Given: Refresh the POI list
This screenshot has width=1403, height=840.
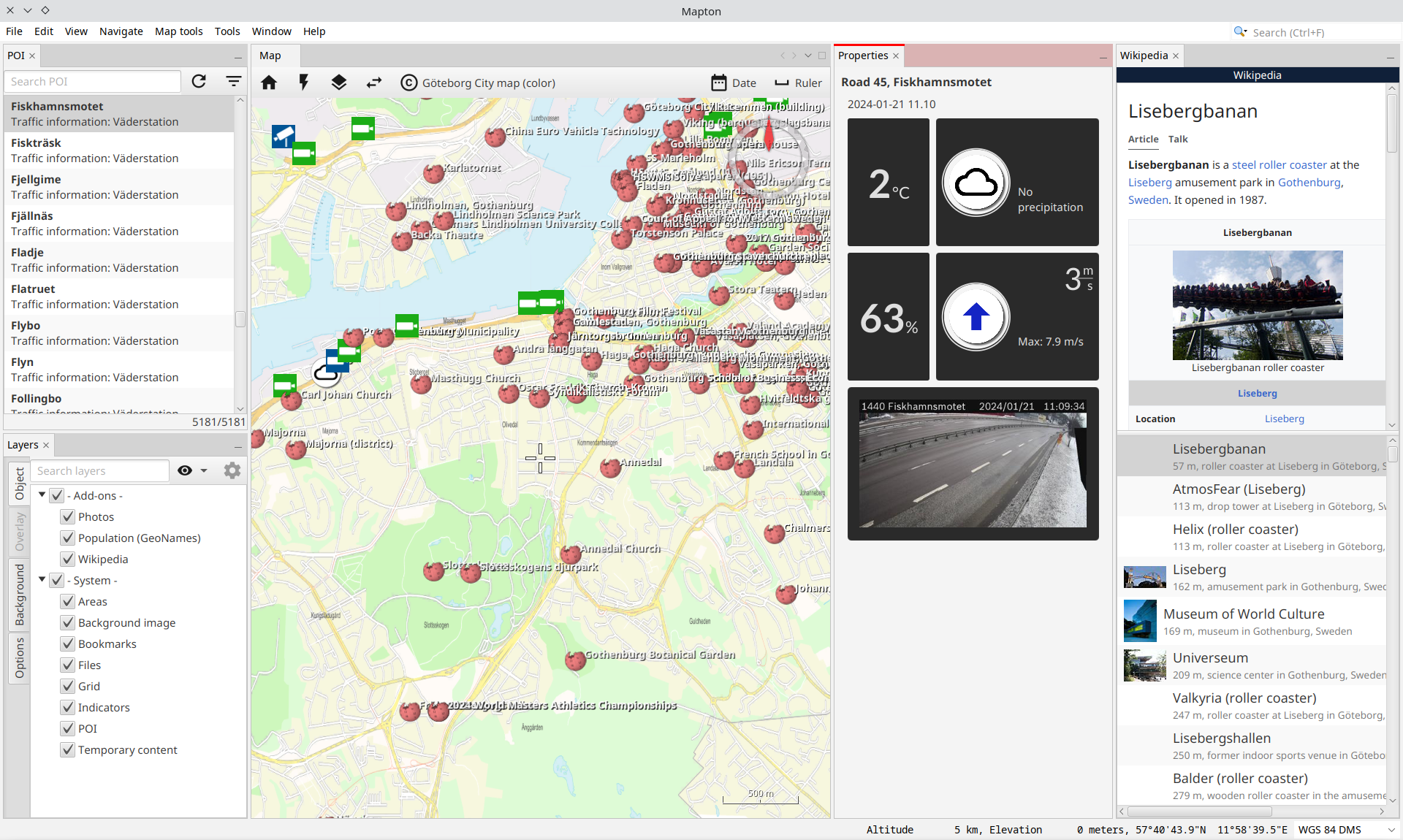Looking at the screenshot, I should pos(199,81).
